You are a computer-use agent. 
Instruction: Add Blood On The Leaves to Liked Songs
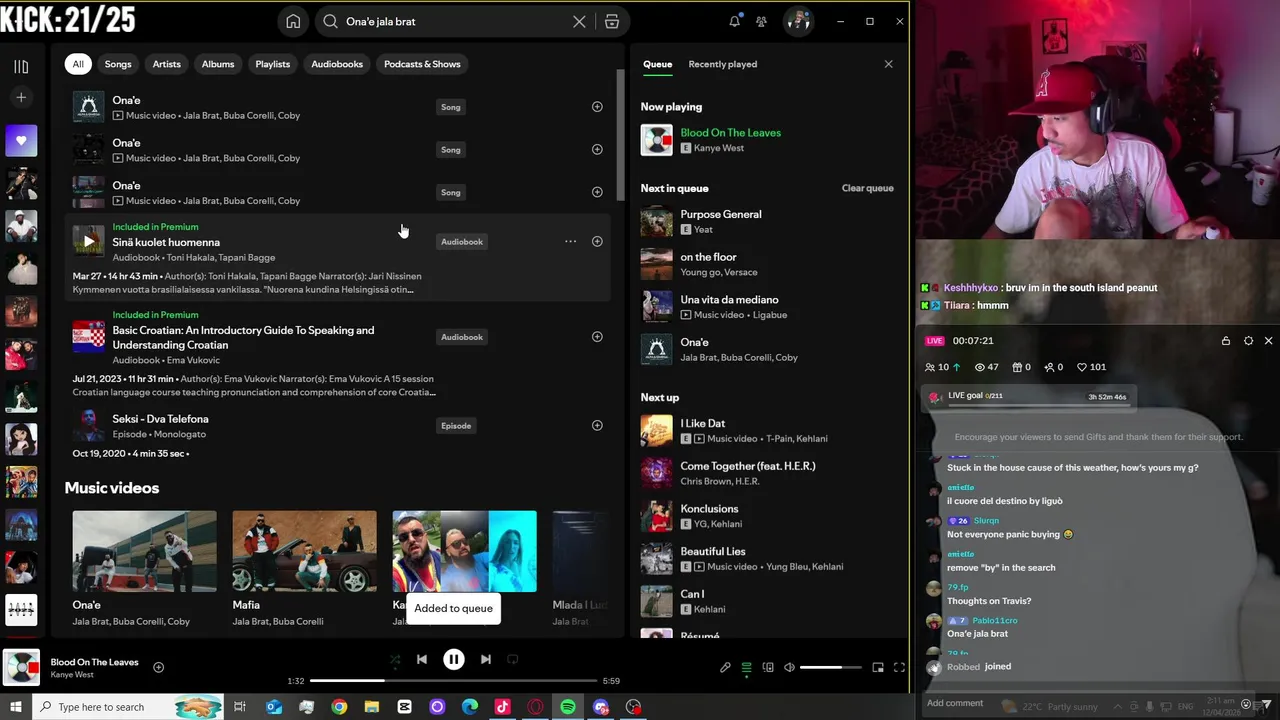click(158, 667)
